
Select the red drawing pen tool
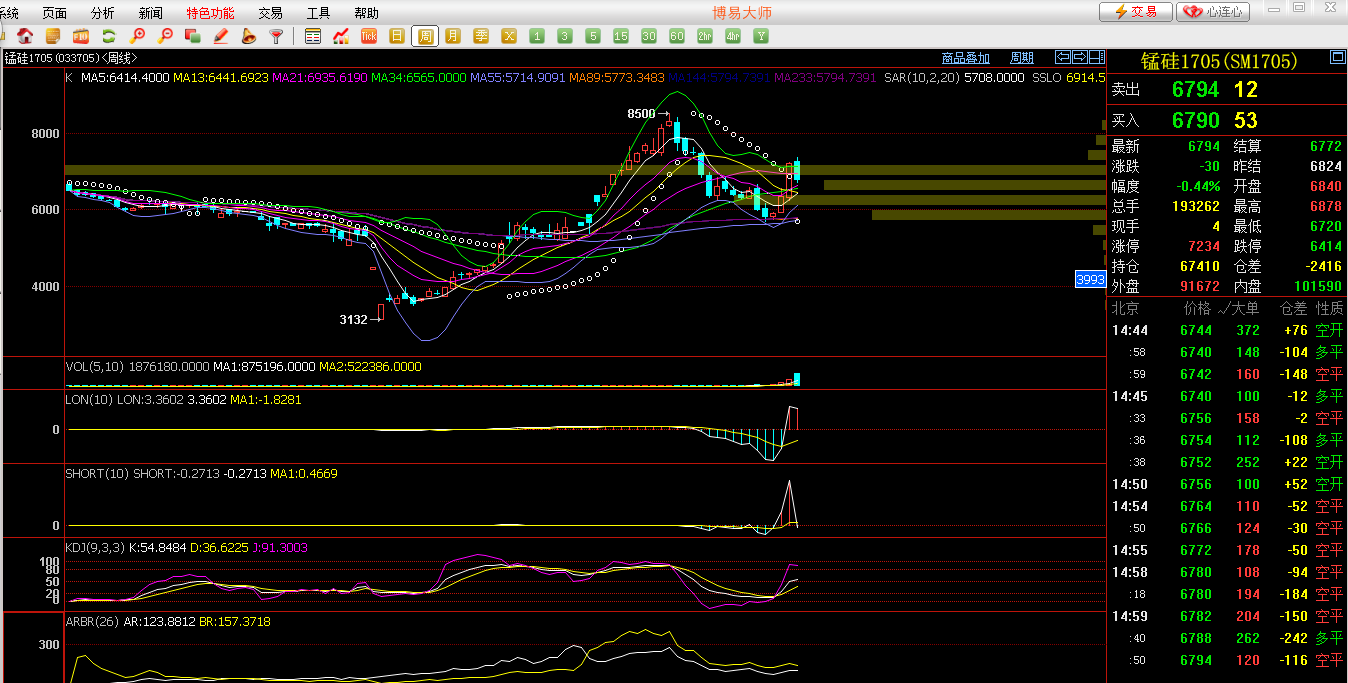click(221, 36)
